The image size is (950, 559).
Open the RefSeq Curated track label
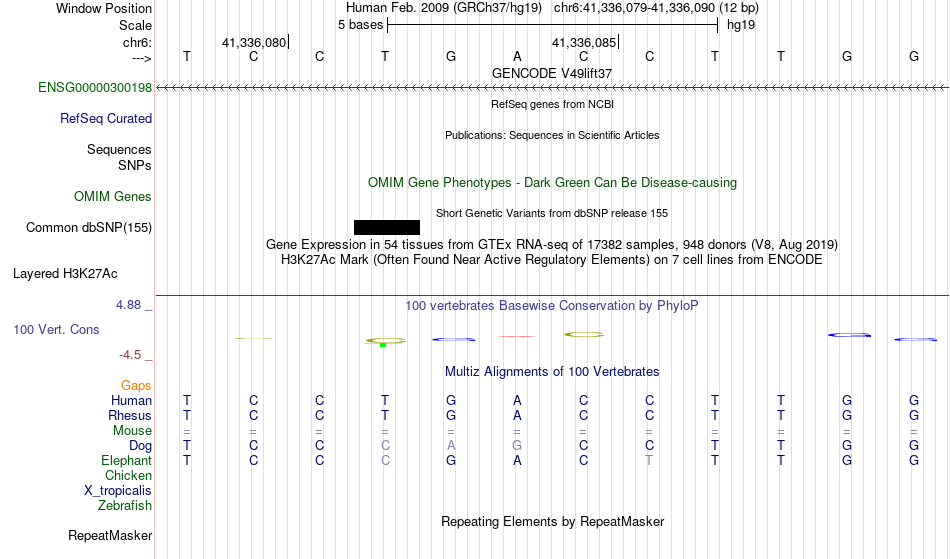105,118
